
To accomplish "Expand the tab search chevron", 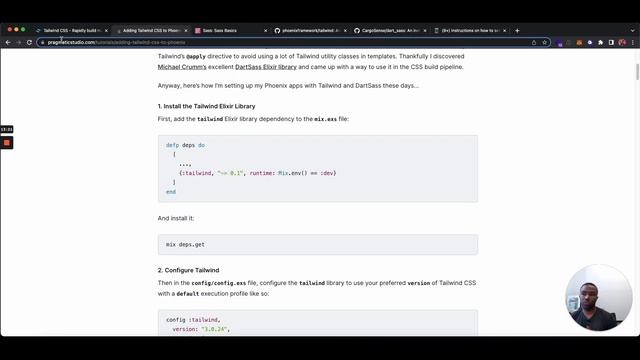I will [633, 31].
